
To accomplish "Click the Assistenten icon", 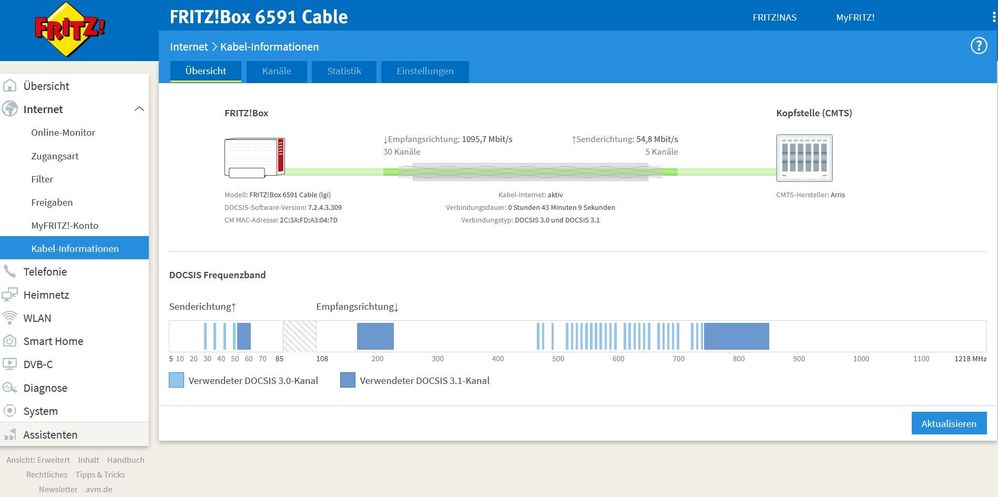I will (10, 435).
